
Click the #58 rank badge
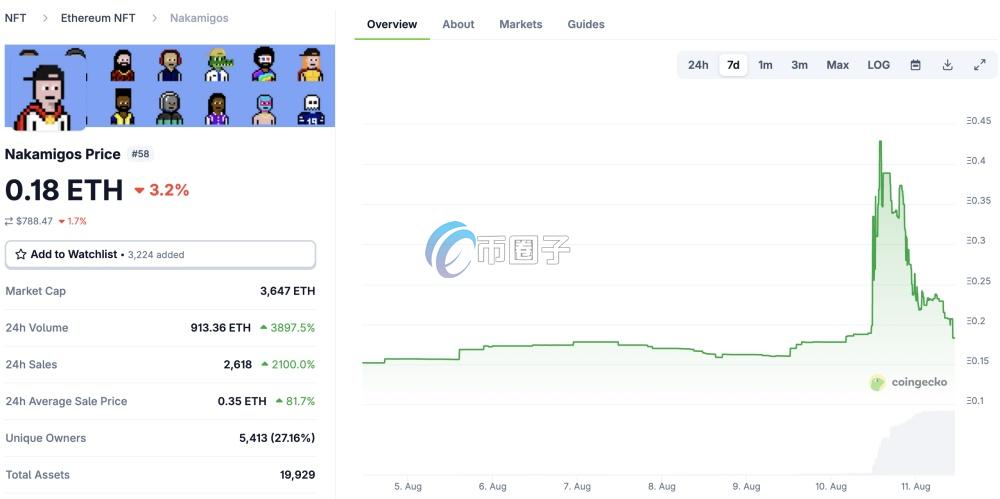tap(140, 154)
